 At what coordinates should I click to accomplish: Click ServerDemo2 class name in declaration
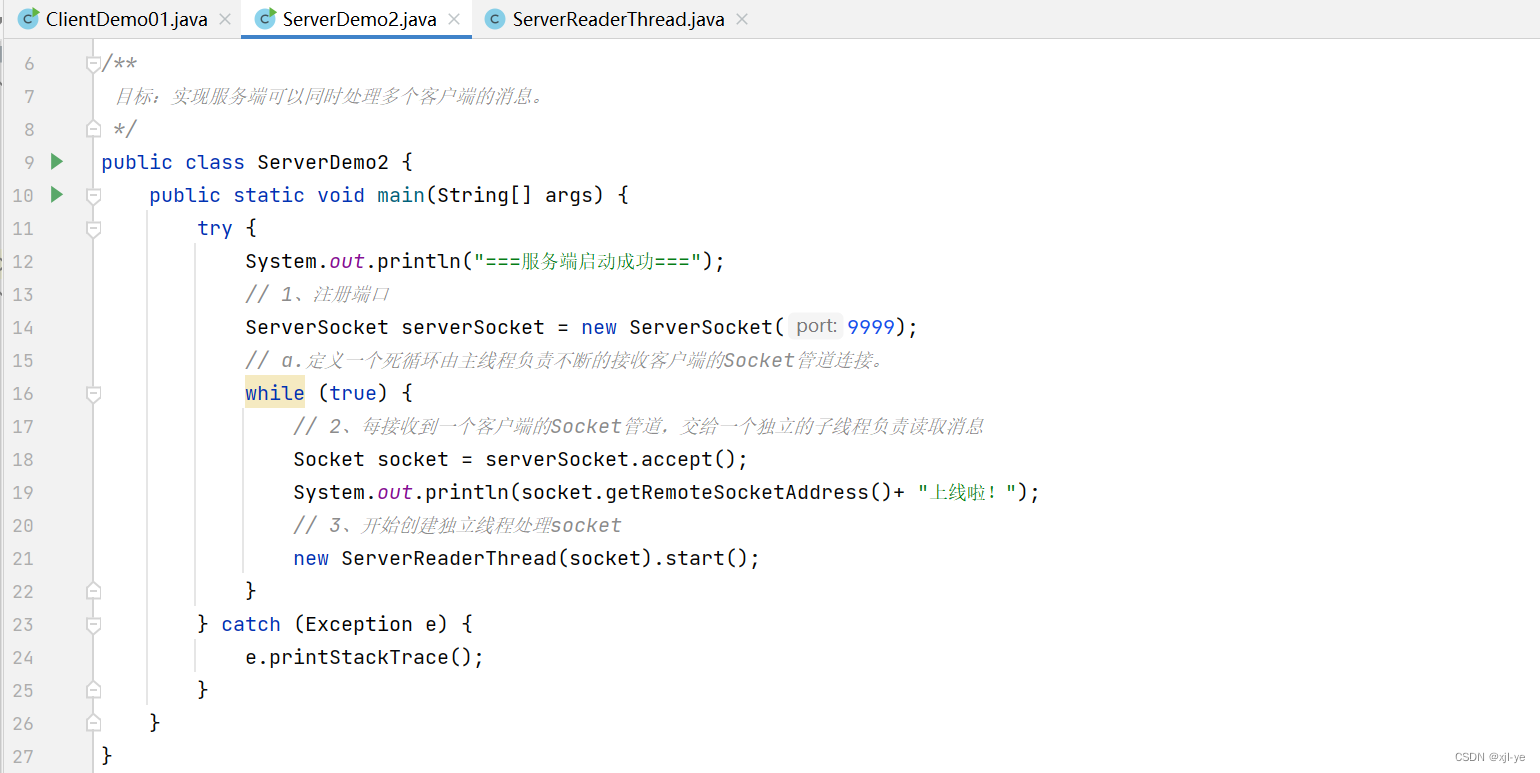[323, 162]
